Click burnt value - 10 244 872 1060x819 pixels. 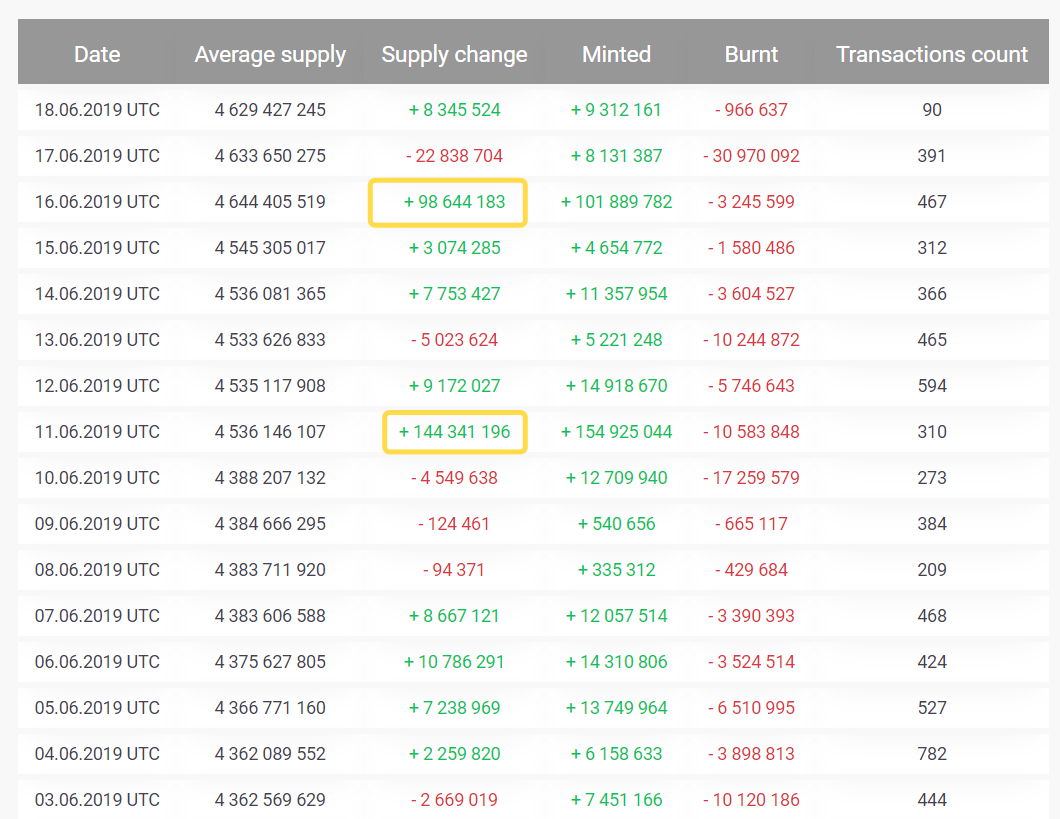(751, 339)
